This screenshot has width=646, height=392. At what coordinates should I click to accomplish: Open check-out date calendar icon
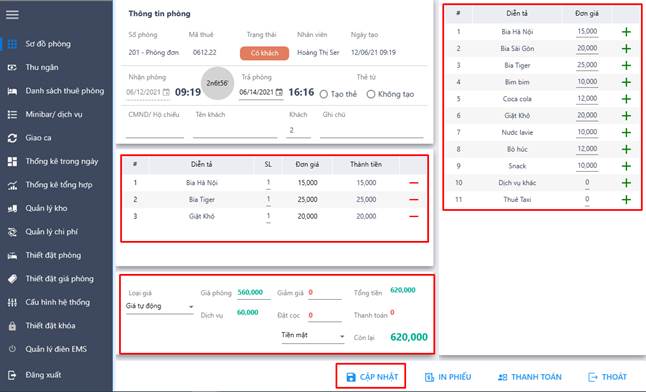point(279,92)
